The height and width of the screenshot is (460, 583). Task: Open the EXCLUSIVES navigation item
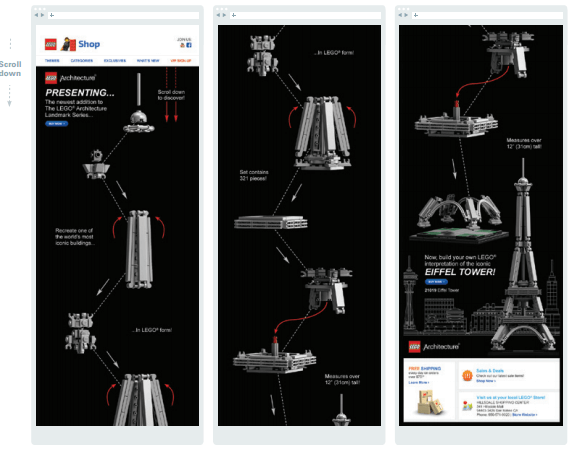tap(115, 61)
